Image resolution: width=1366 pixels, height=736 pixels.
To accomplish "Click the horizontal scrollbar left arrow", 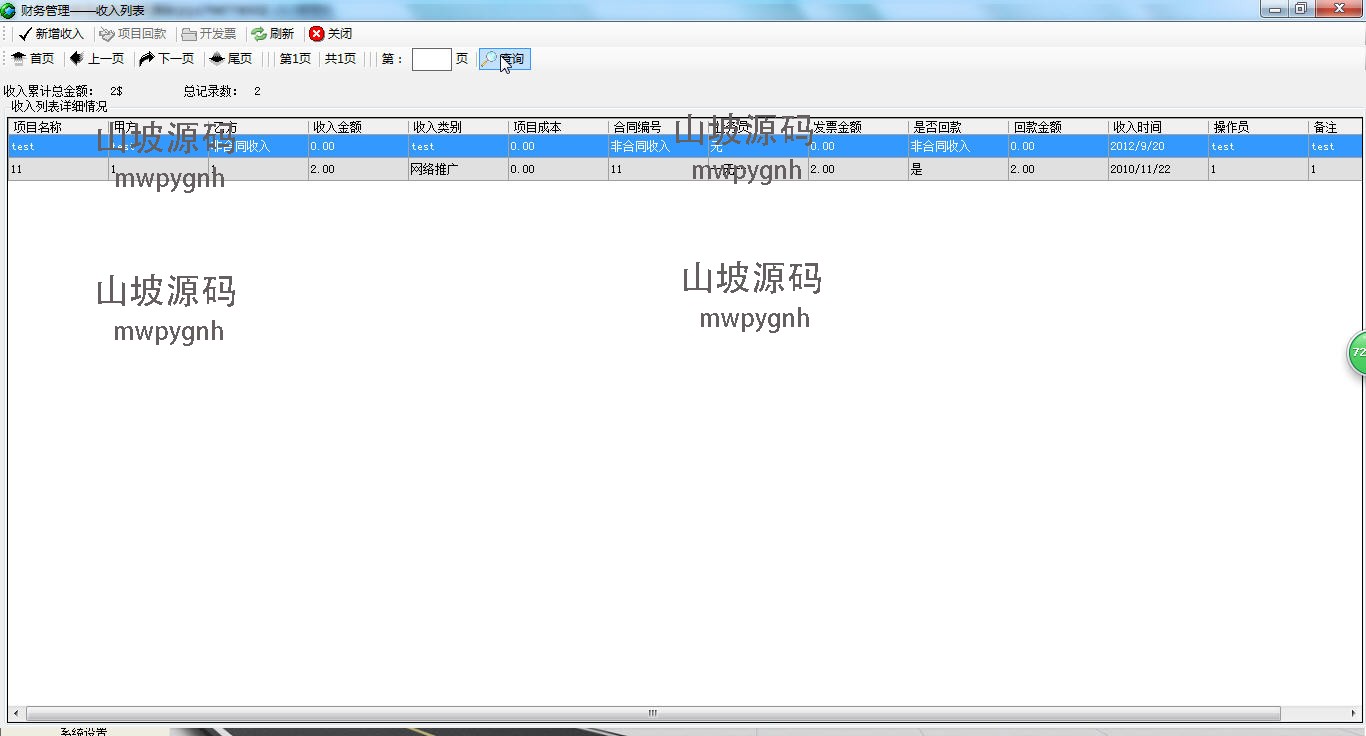I will click(x=16, y=714).
